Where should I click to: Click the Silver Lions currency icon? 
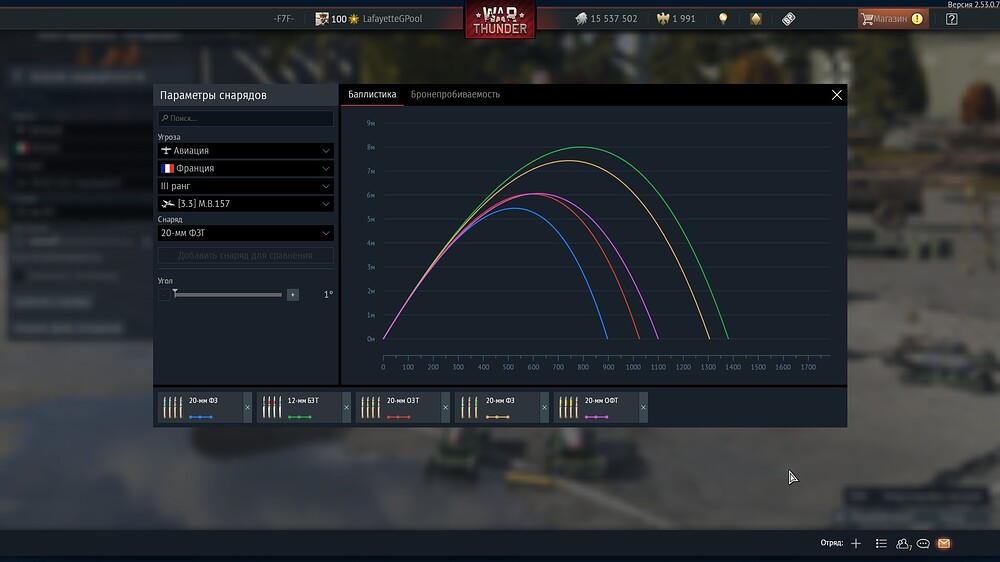click(x=581, y=18)
